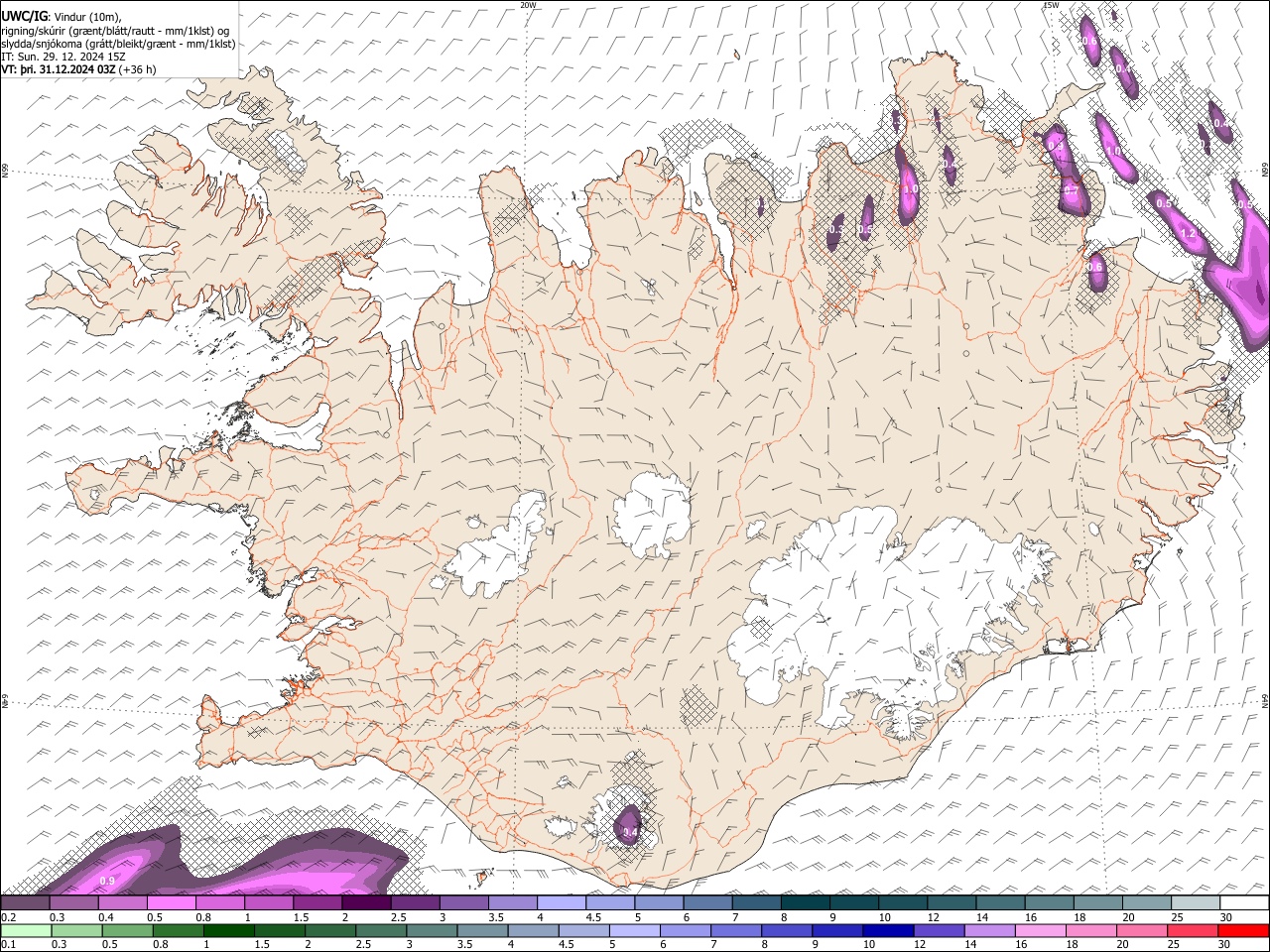Select the 'VT: þri. 31.12.2024 03Z' line
This screenshot has width=1270, height=952.
(x=59, y=69)
